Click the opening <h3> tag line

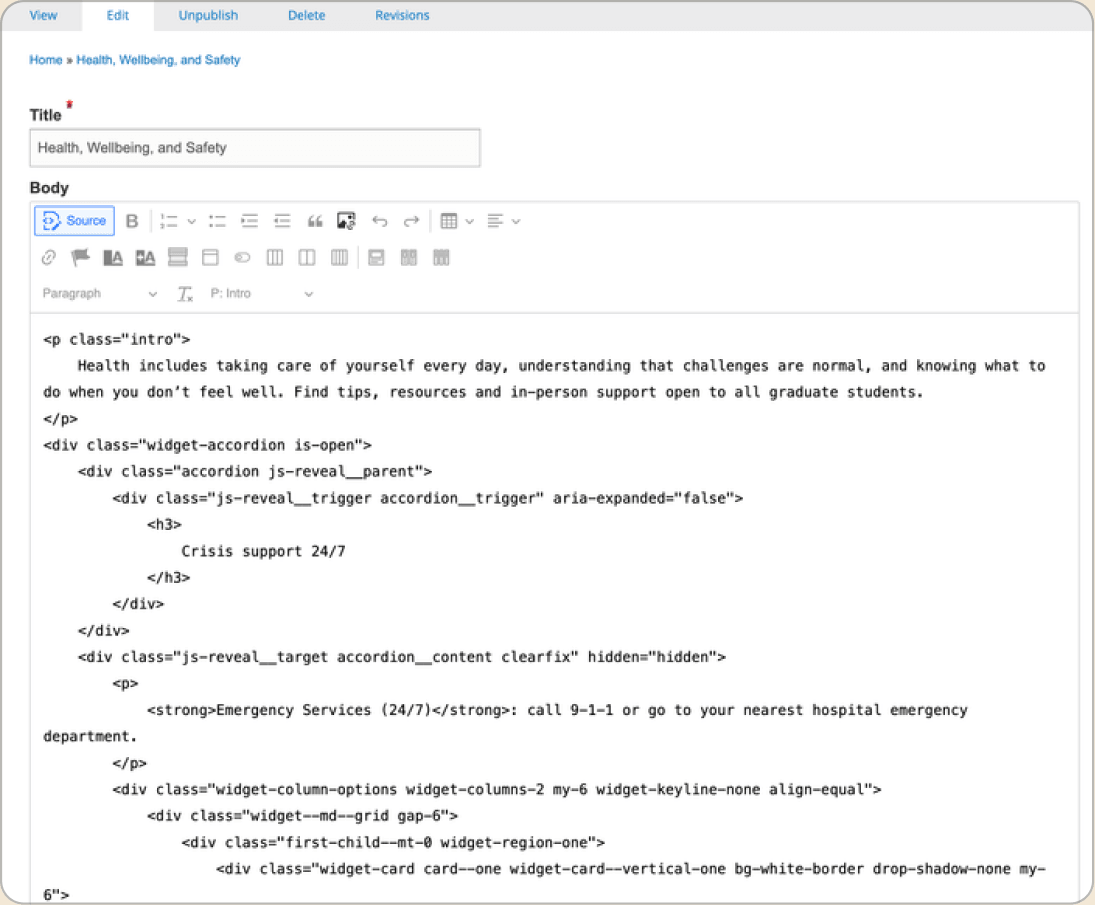(x=164, y=525)
